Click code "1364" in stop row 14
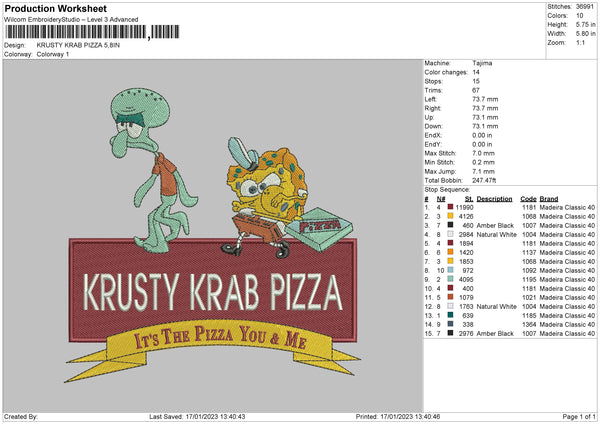The height and width of the screenshot is (424, 600). pos(529,324)
